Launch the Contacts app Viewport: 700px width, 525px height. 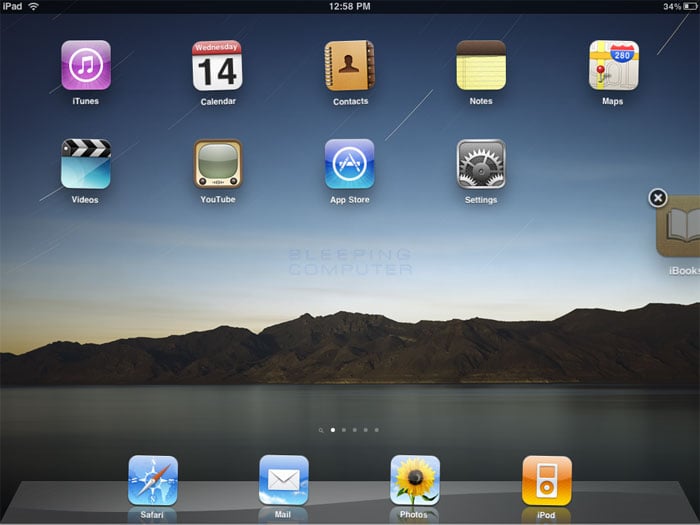point(350,66)
